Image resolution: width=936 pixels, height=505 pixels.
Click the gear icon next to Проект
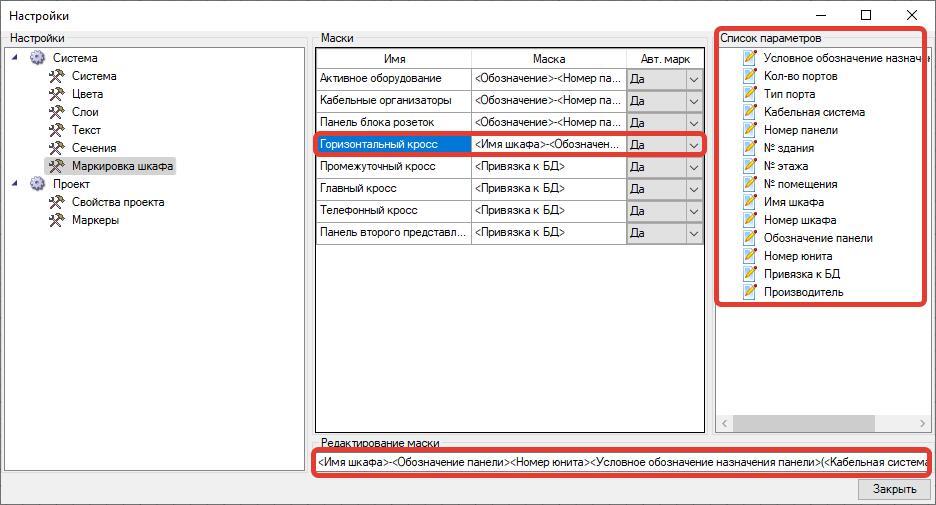38,184
